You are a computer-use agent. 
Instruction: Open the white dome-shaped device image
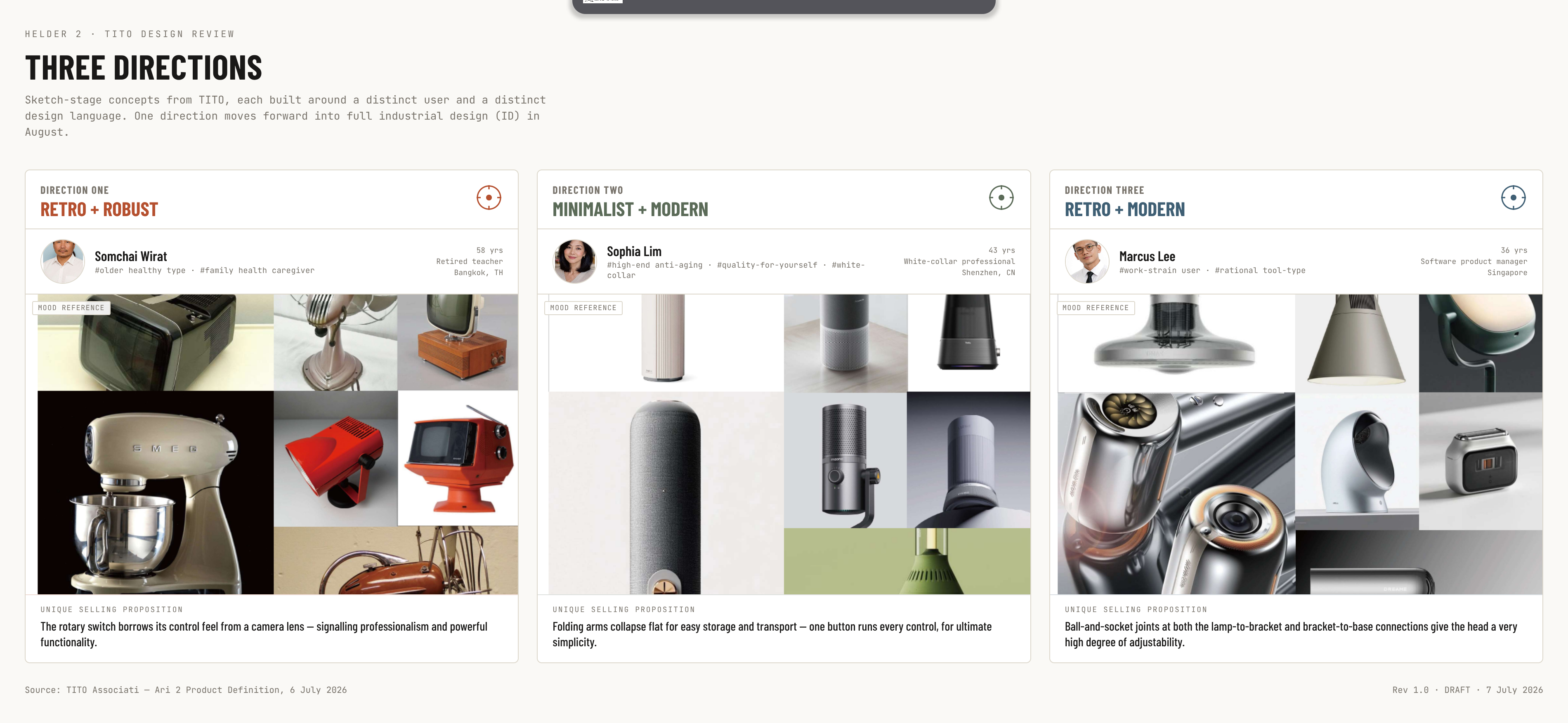(x=1357, y=461)
